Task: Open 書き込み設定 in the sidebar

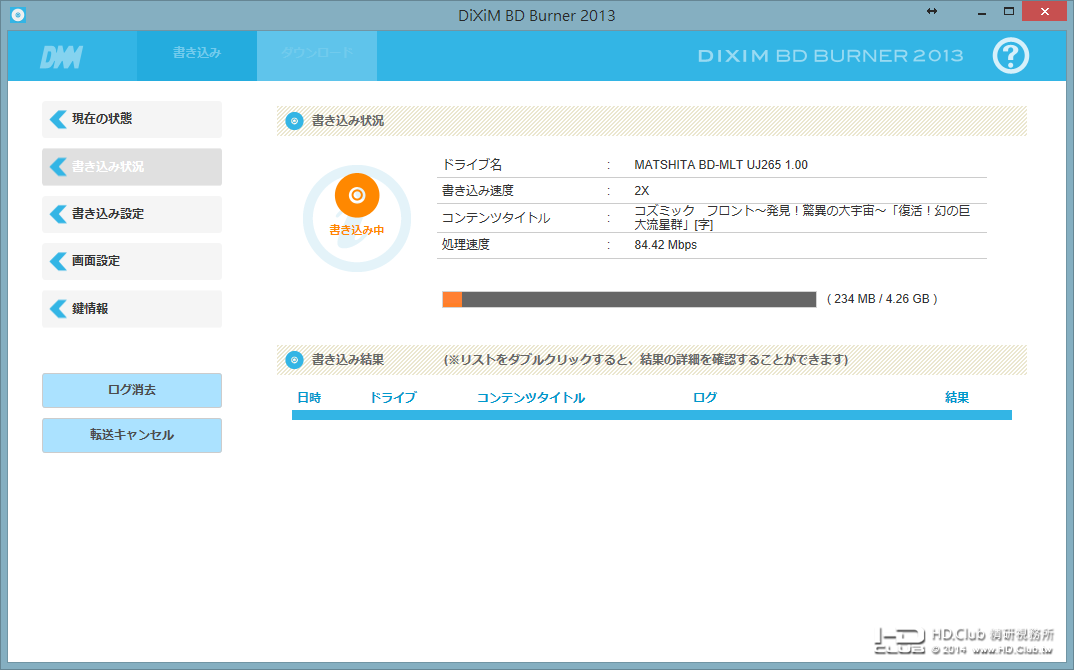Action: point(132,214)
